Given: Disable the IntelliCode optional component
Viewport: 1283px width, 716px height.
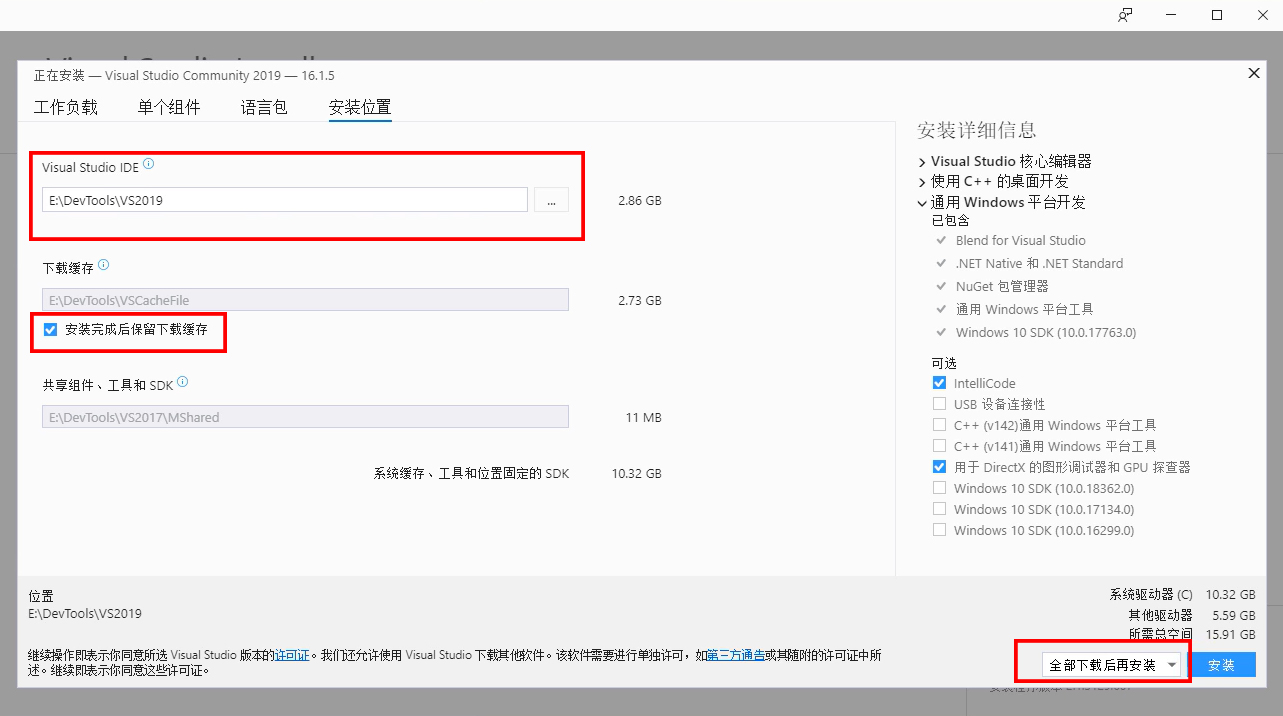Looking at the screenshot, I should (x=939, y=382).
